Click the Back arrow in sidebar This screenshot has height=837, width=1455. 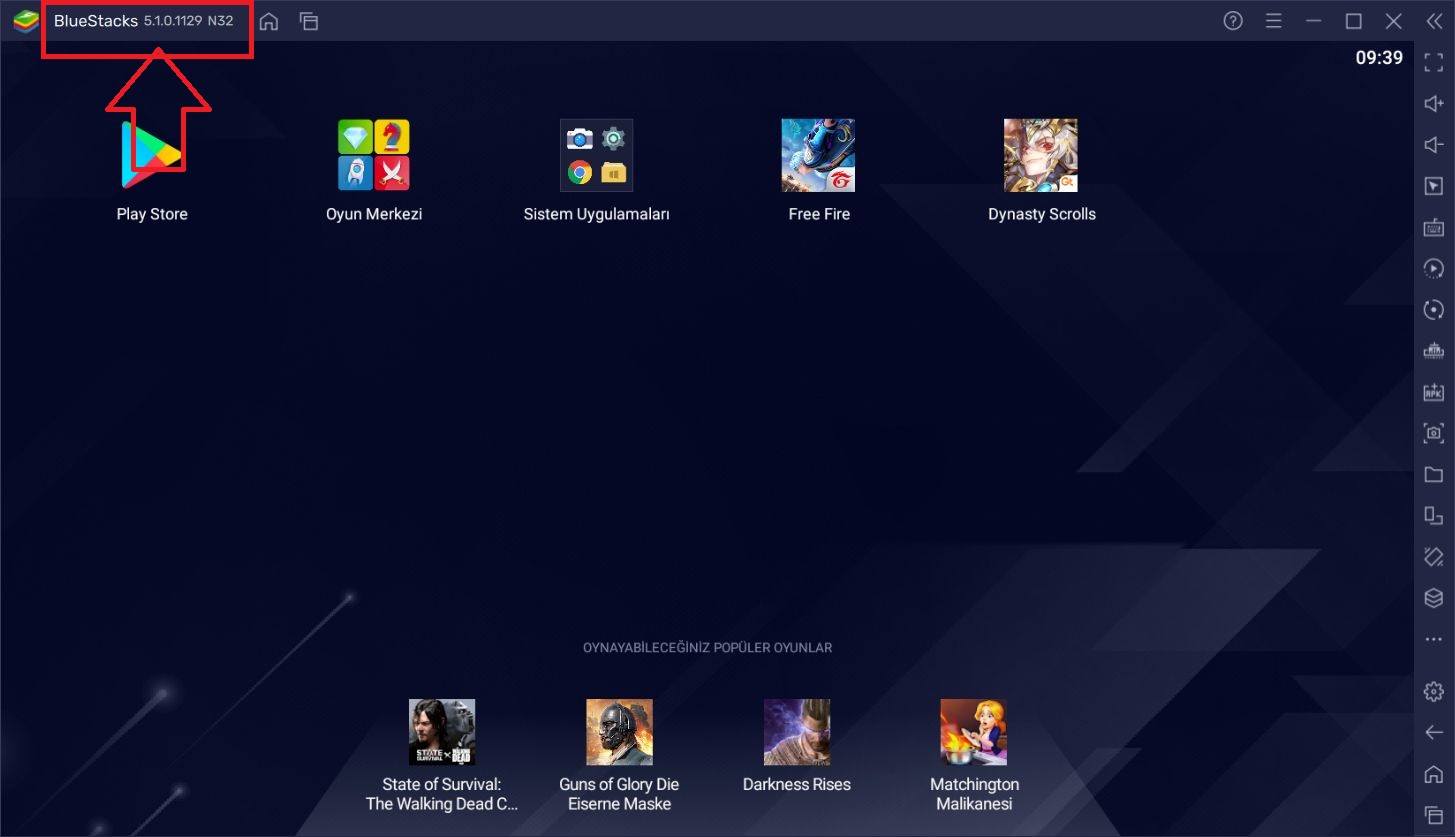coord(1434,733)
